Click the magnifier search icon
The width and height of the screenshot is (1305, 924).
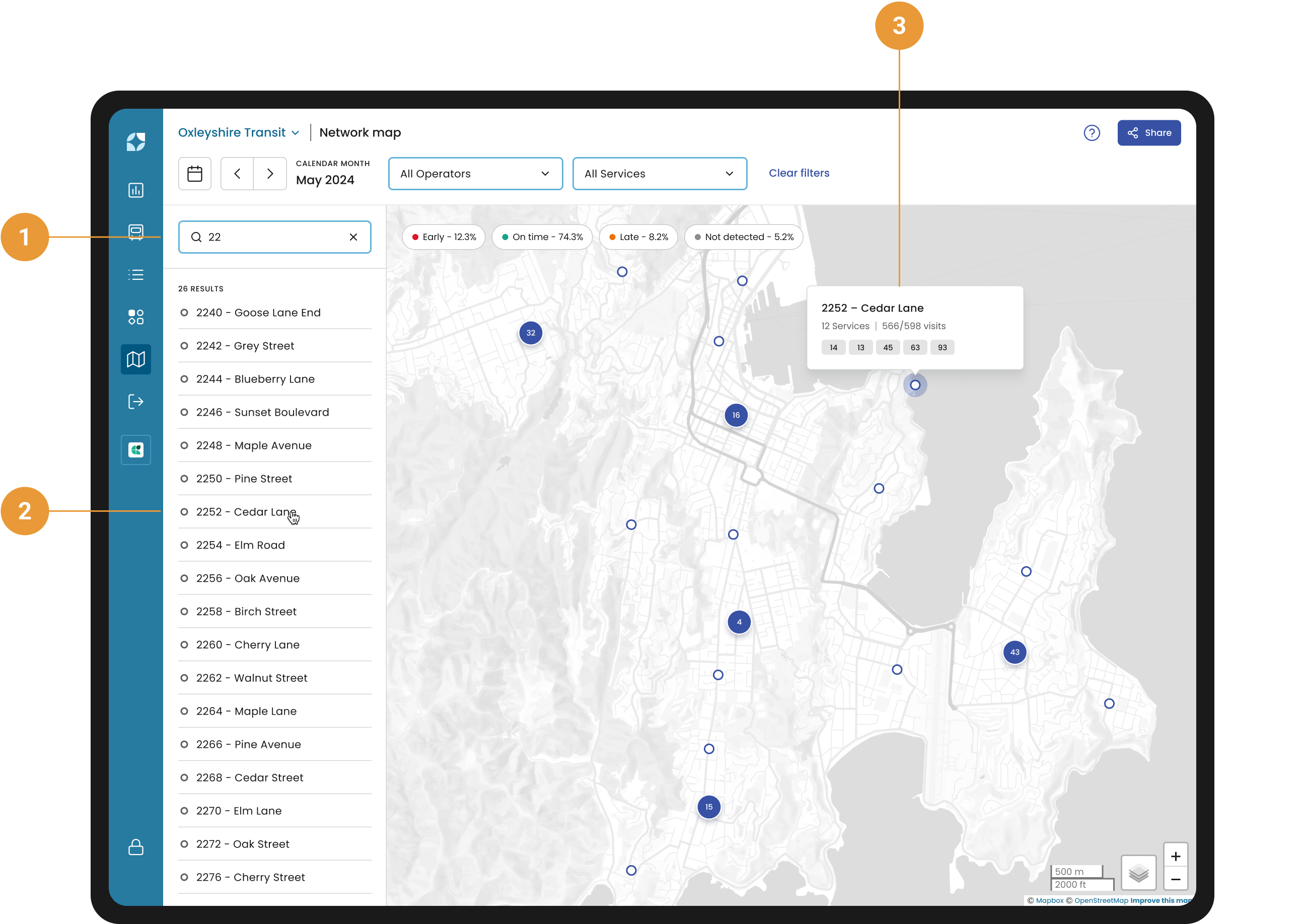(196, 237)
